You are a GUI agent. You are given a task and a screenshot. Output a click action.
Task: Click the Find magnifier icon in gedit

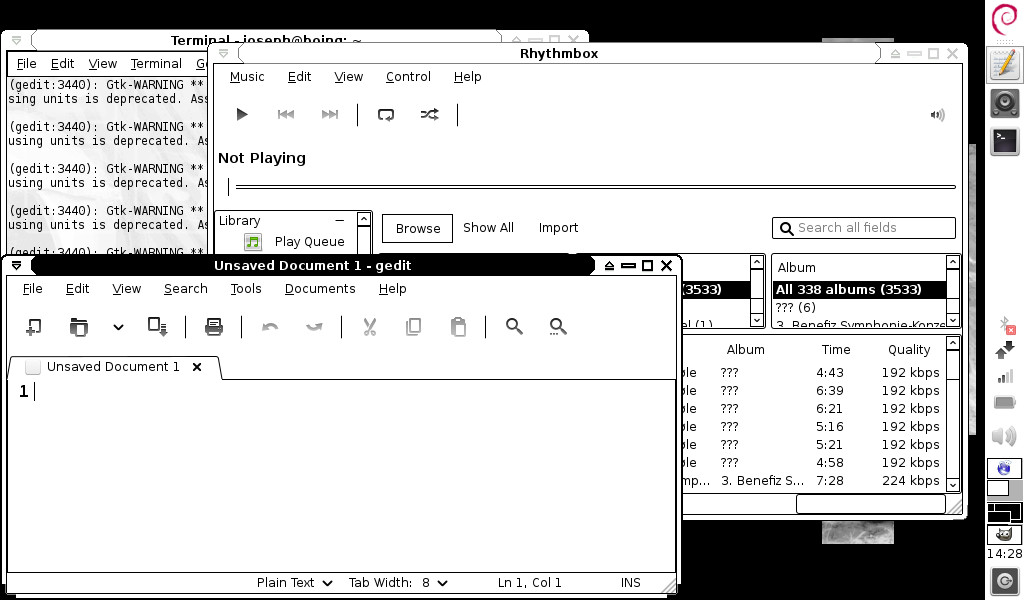(x=514, y=326)
